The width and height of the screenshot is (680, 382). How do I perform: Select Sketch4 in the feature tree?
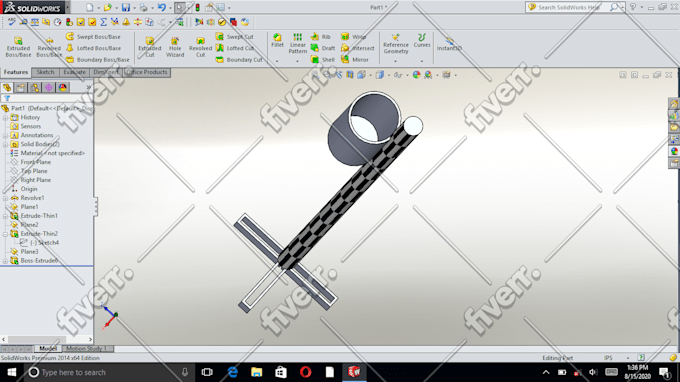[x=39, y=243]
